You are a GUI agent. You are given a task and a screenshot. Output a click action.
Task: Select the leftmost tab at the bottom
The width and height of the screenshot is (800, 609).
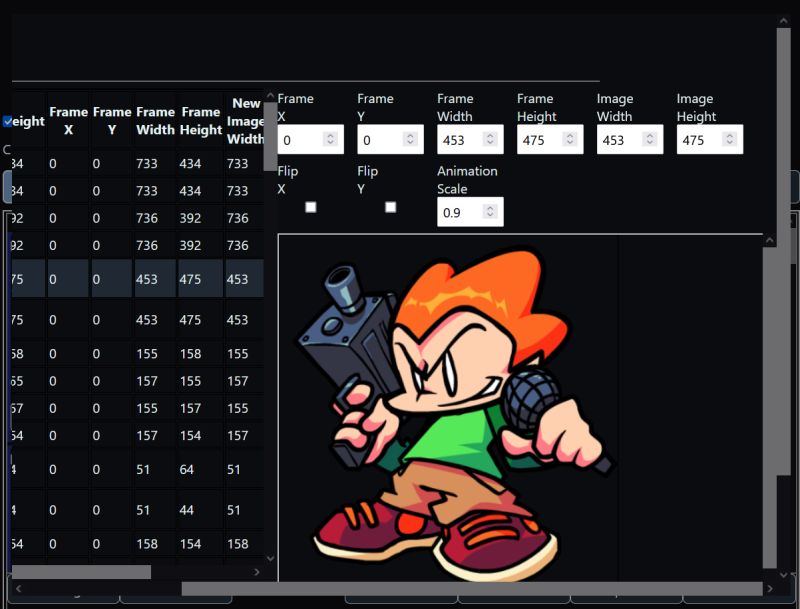65,600
